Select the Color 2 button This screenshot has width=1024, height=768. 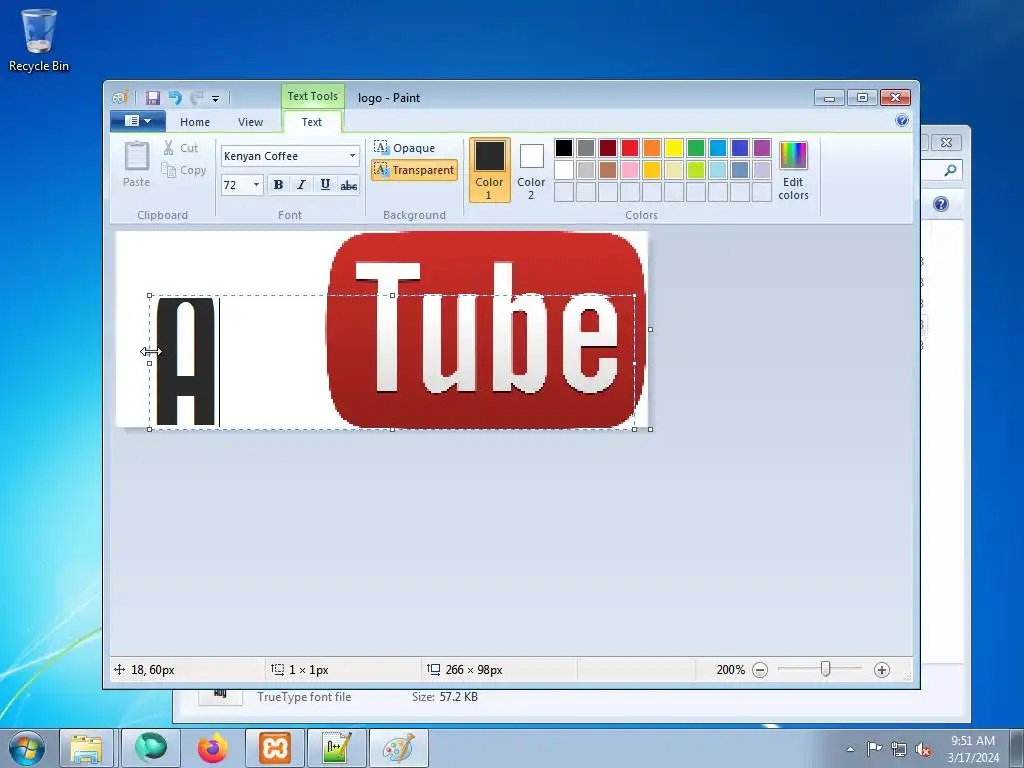531,170
